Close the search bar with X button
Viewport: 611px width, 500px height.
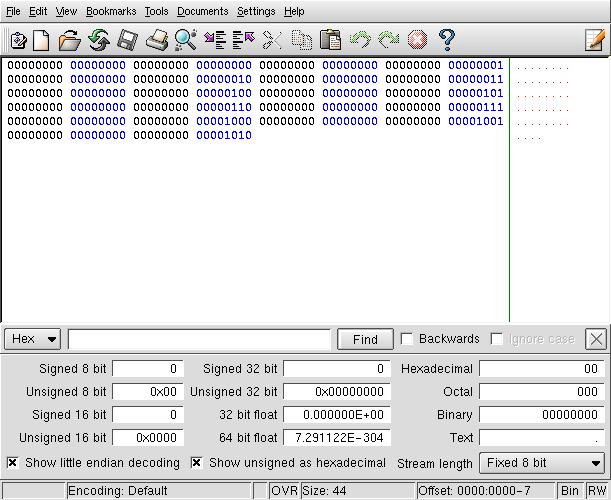(596, 339)
